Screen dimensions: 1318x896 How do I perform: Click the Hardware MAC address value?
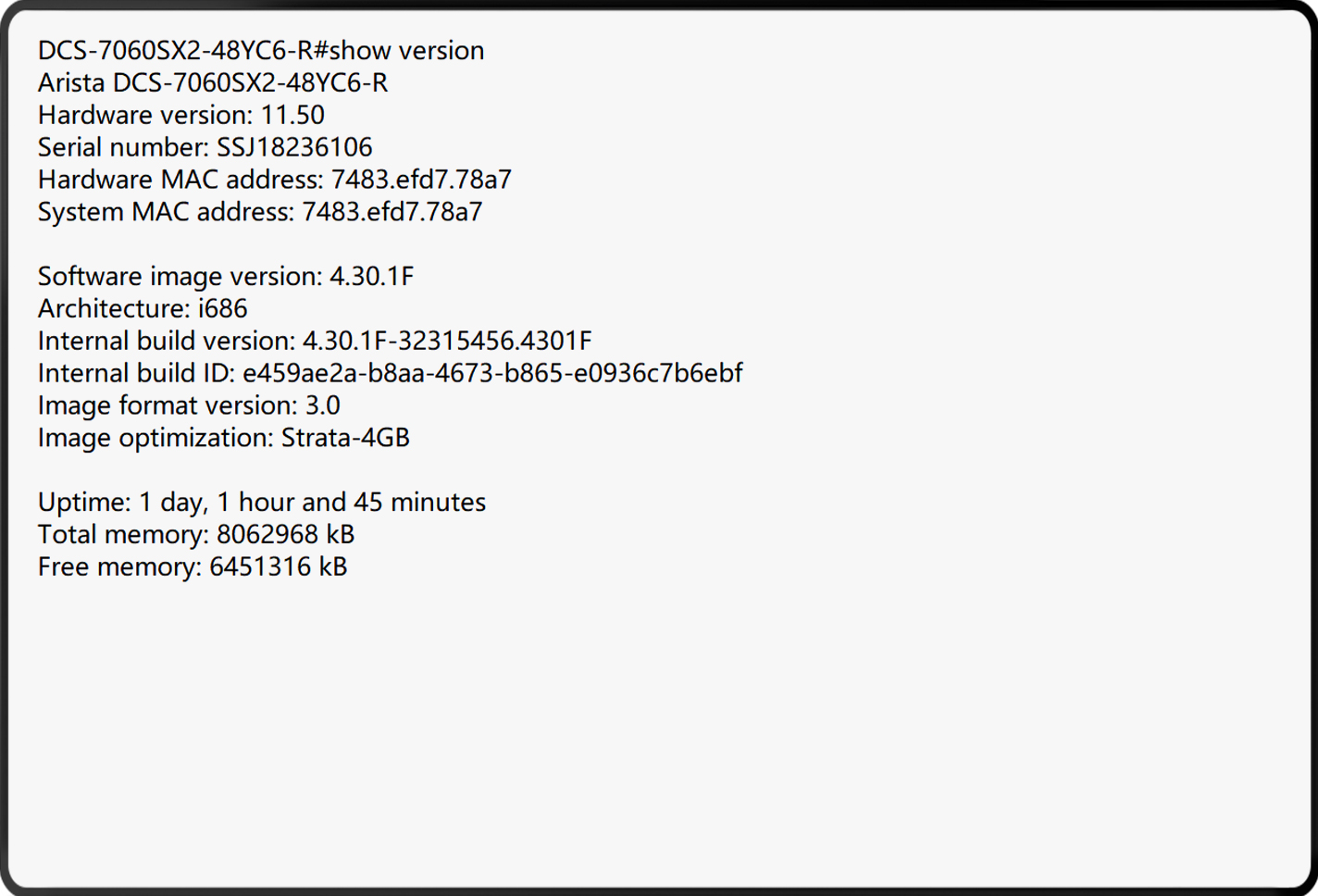point(421,180)
